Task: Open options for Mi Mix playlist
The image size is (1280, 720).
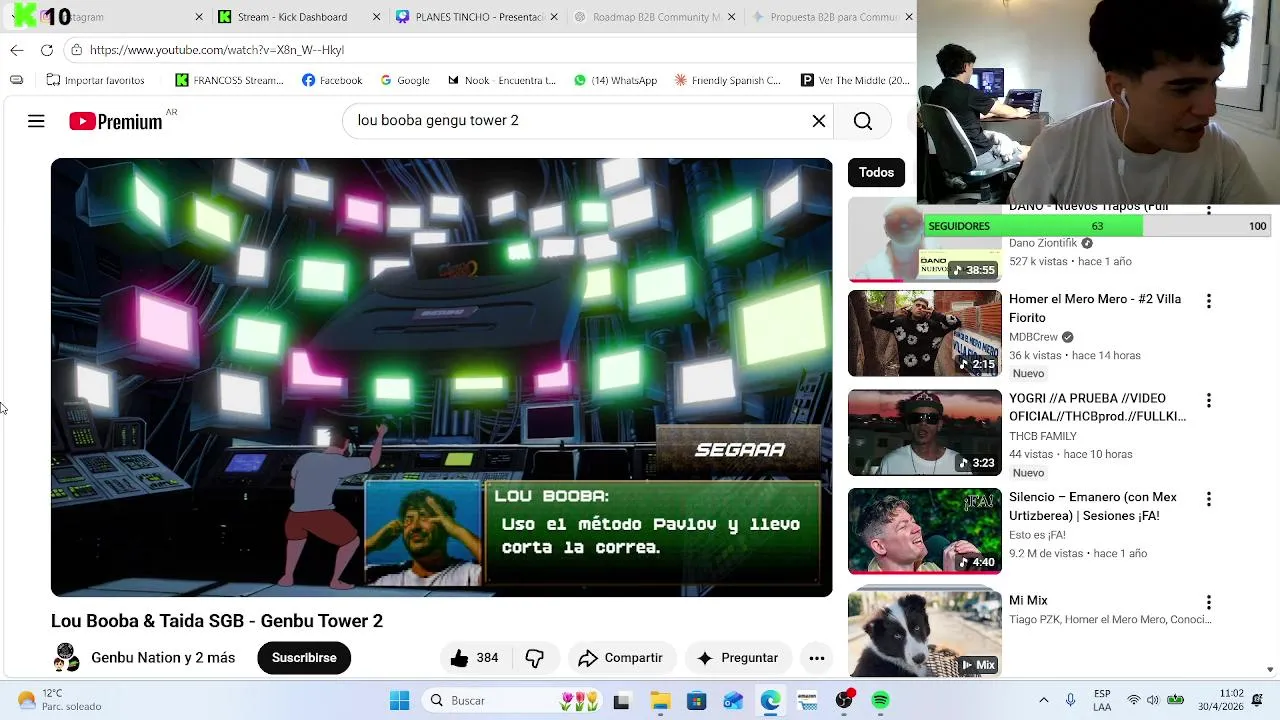Action: pyautogui.click(x=1209, y=602)
